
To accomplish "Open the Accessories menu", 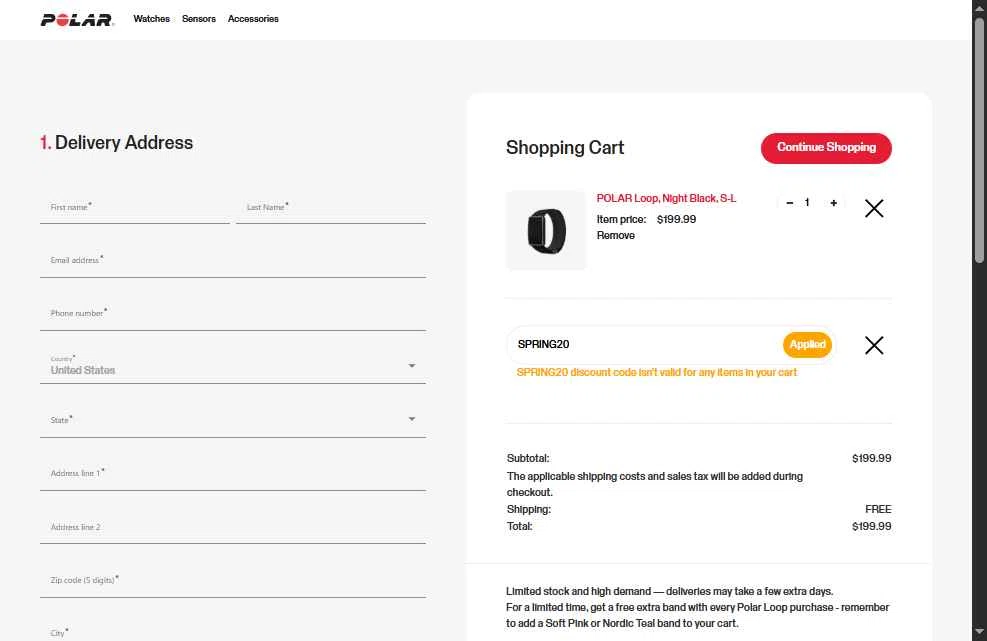I will (x=253, y=19).
